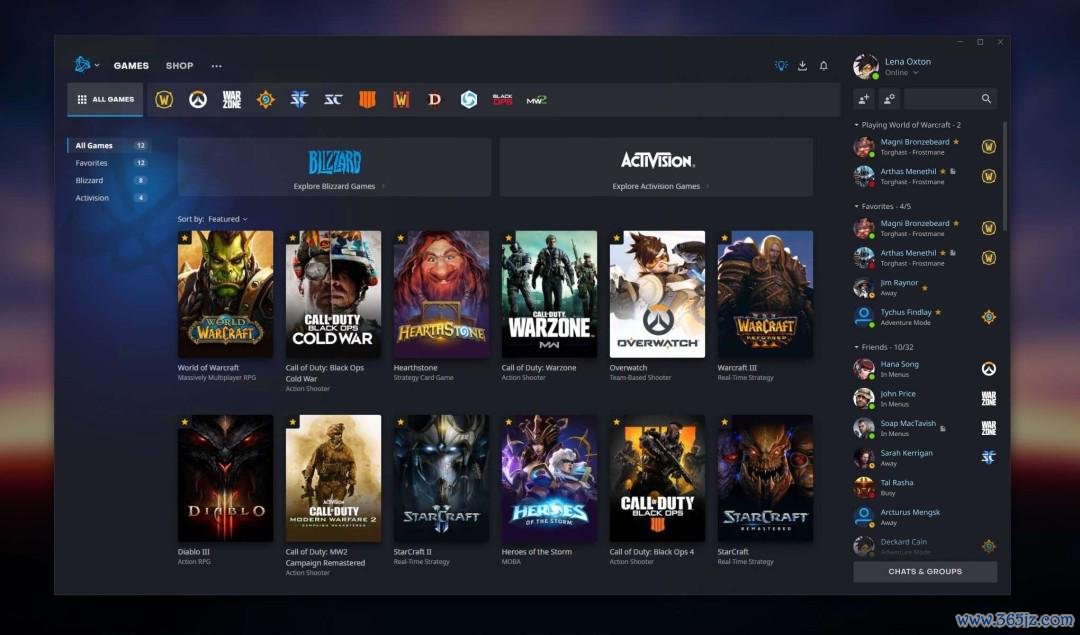Open the Hearthstone icon in game bar
This screenshot has width=1080, height=635.
tap(265, 100)
